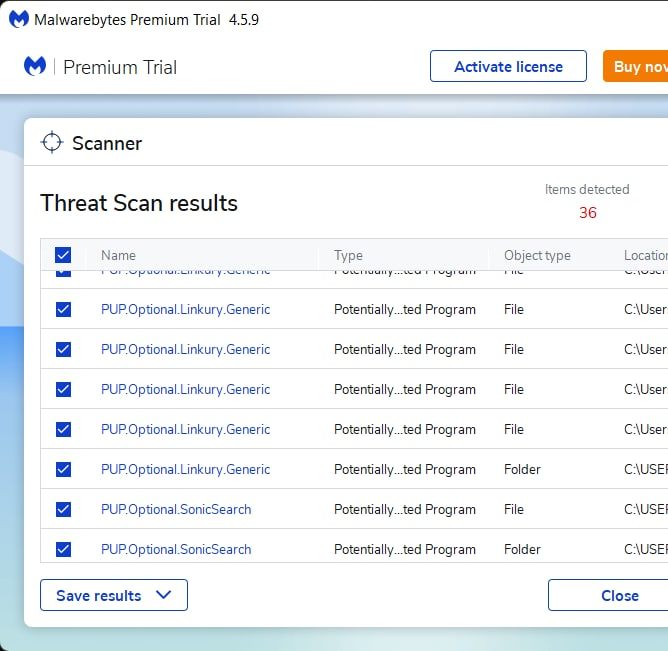Select the Folder cell in the Linkury row
The width and height of the screenshot is (668, 651).
522,469
